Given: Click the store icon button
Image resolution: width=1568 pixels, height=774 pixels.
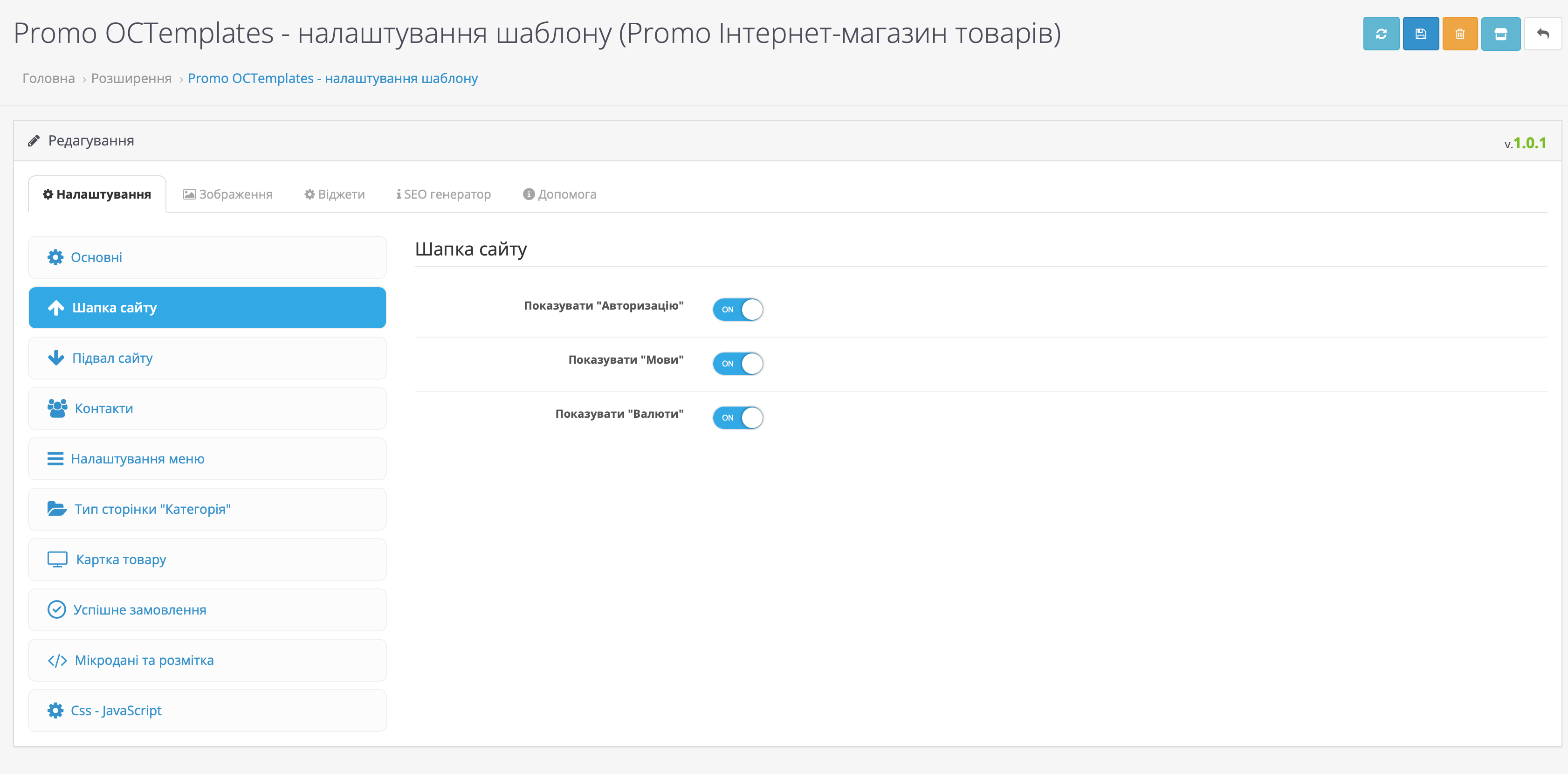Looking at the screenshot, I should (1500, 34).
